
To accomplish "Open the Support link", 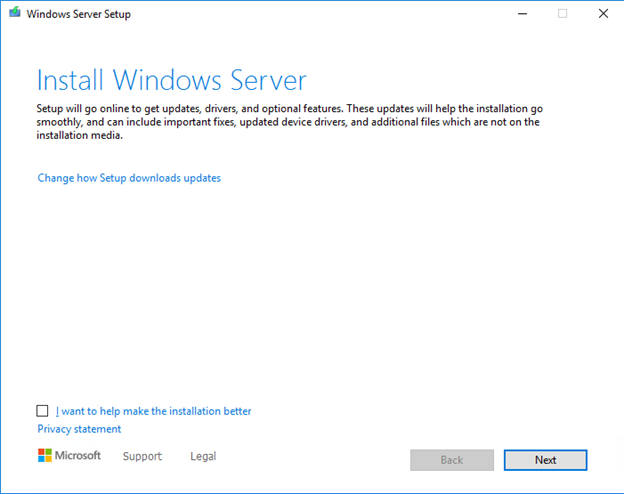I will click(x=142, y=456).
